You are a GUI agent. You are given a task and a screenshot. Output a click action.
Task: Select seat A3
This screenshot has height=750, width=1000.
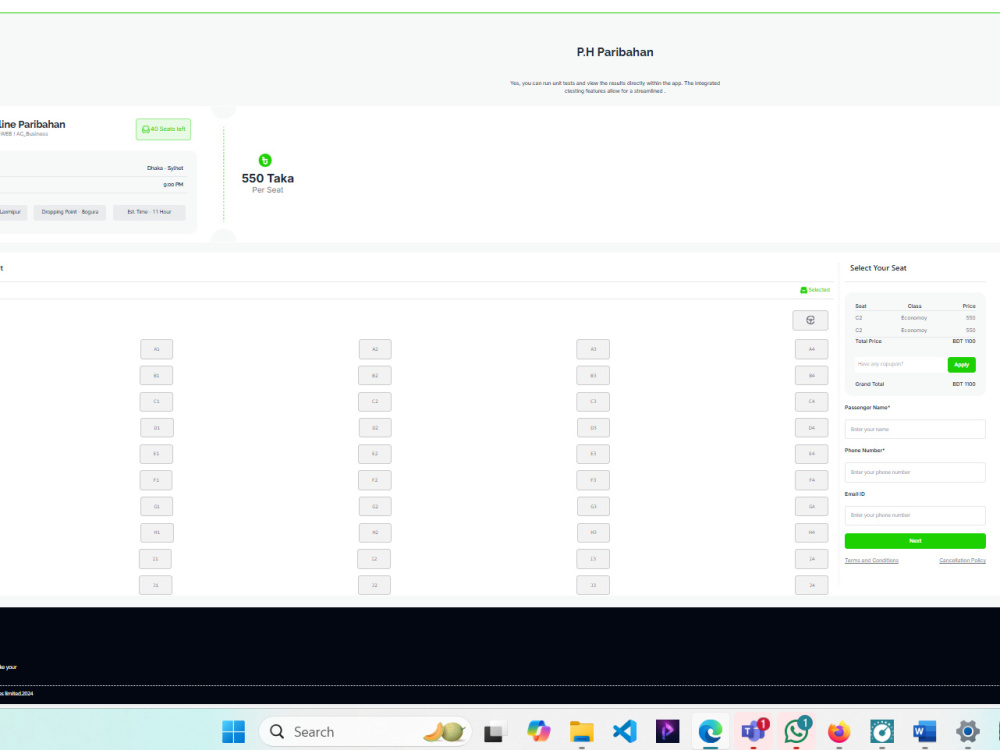click(x=593, y=349)
